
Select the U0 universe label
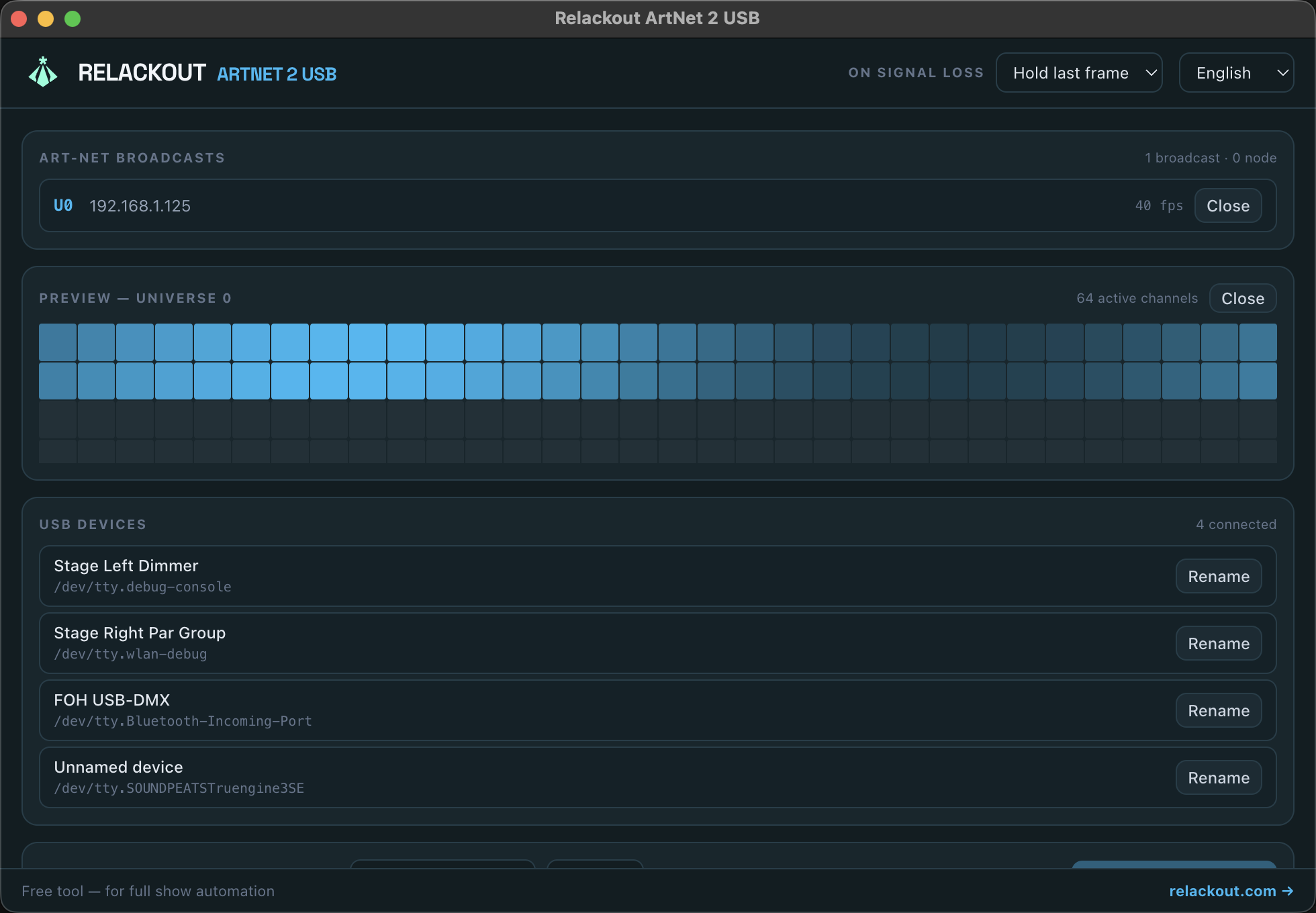pos(63,205)
